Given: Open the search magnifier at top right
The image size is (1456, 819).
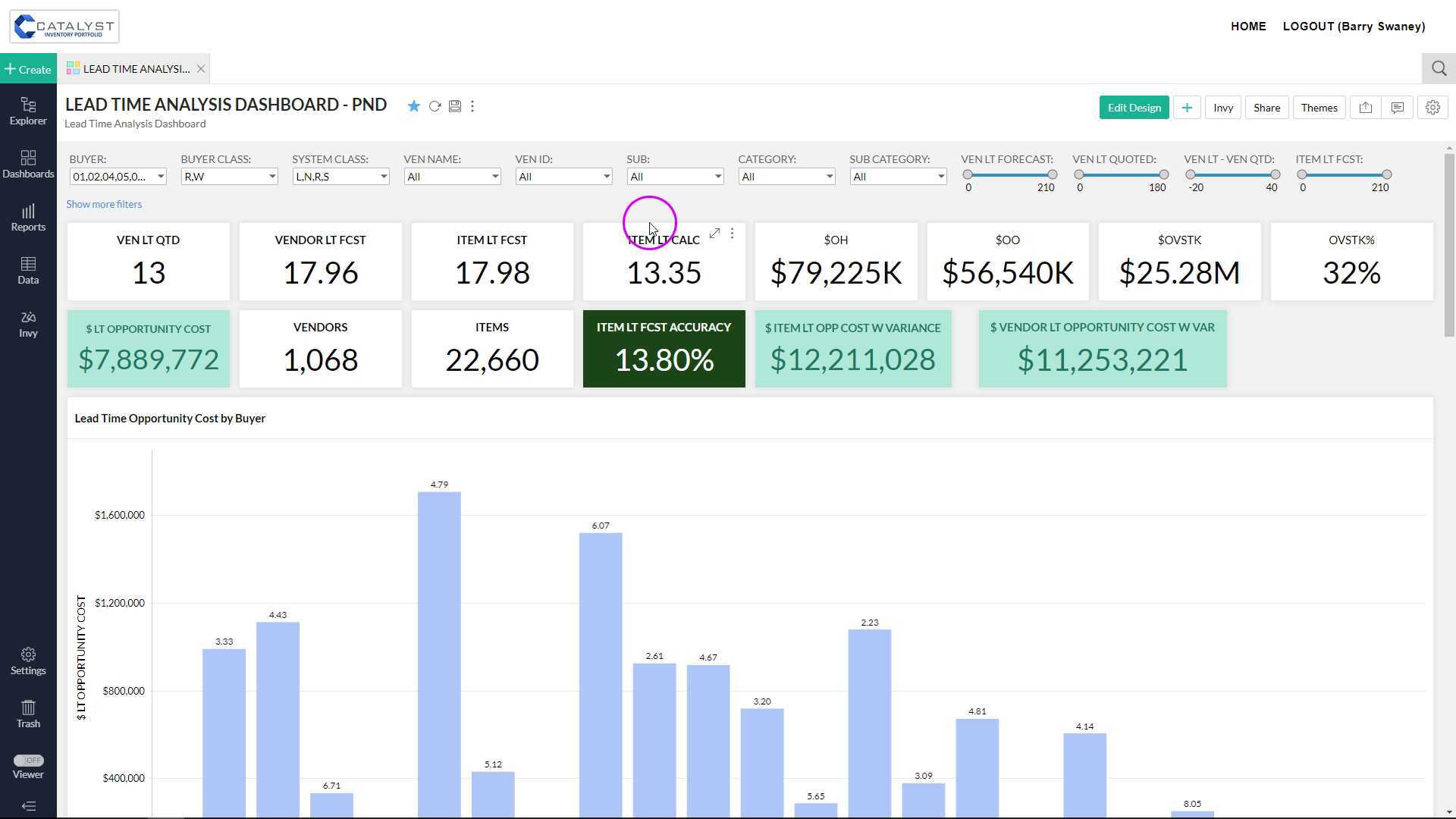Looking at the screenshot, I should pyautogui.click(x=1439, y=68).
